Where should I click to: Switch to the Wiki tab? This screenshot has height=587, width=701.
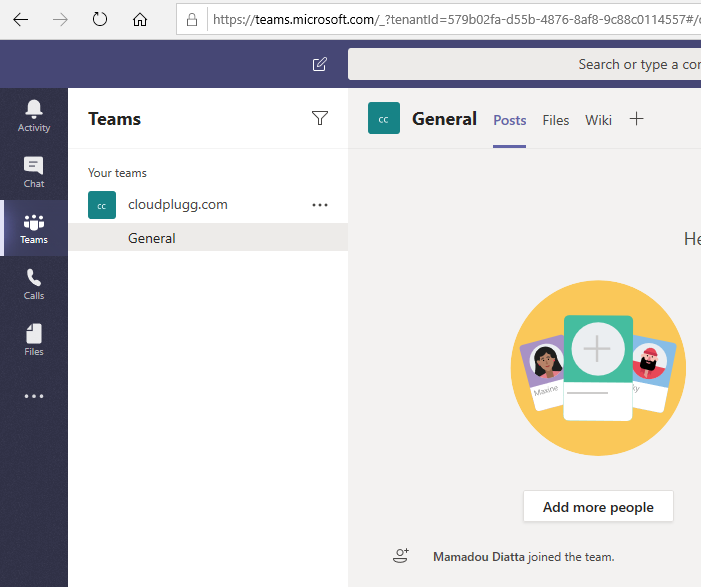[x=598, y=120]
